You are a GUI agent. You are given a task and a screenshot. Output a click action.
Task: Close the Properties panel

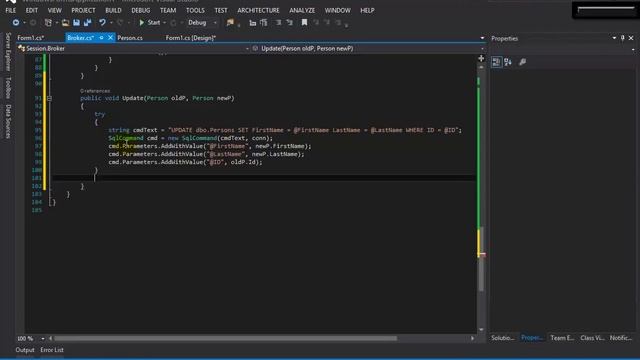631,38
